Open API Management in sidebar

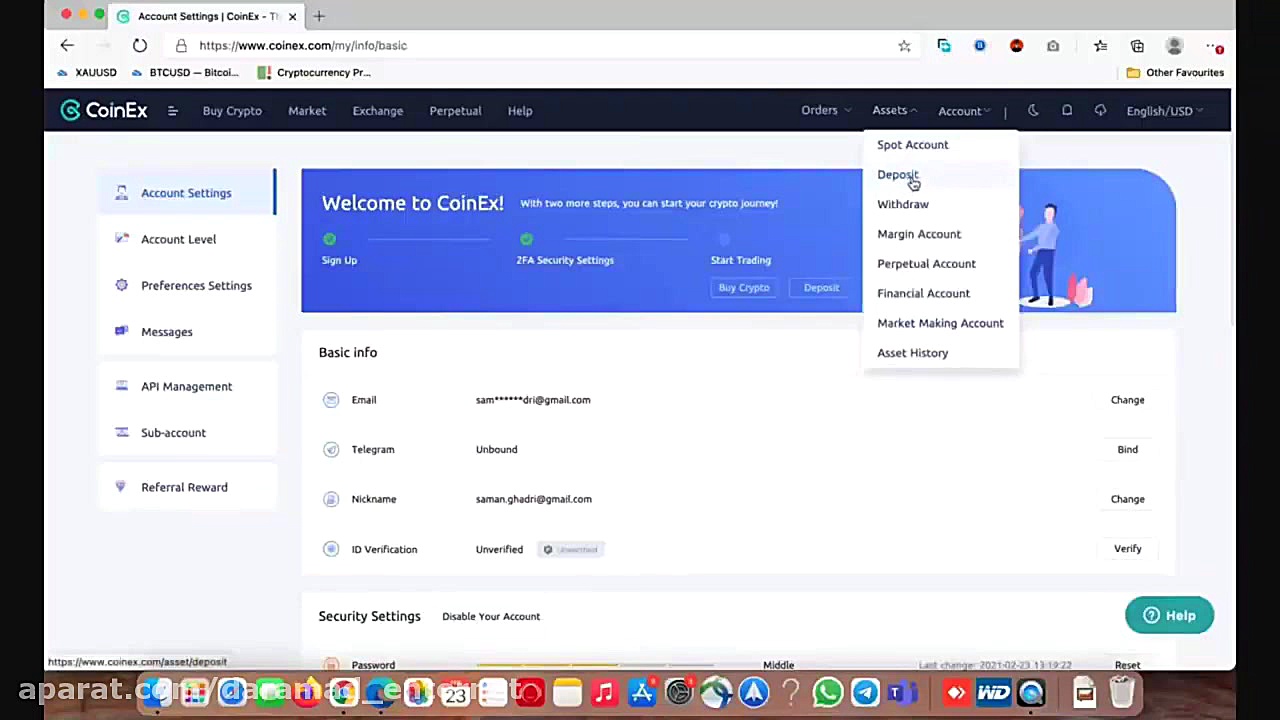pyautogui.click(x=186, y=386)
